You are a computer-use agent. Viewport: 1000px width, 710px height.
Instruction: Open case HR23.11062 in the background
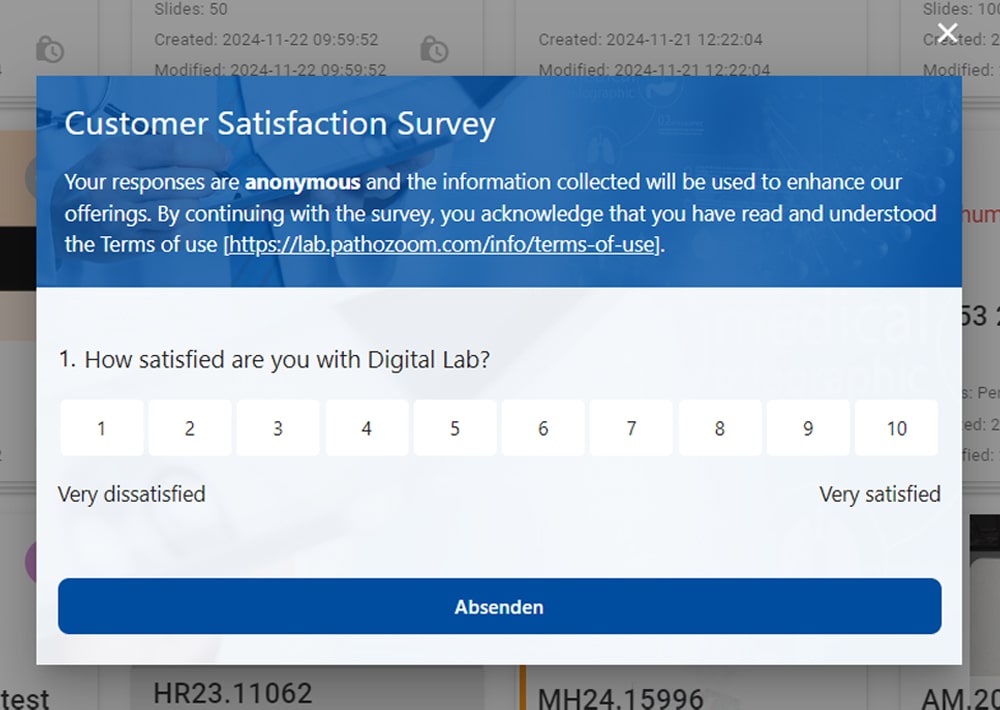coord(233,693)
